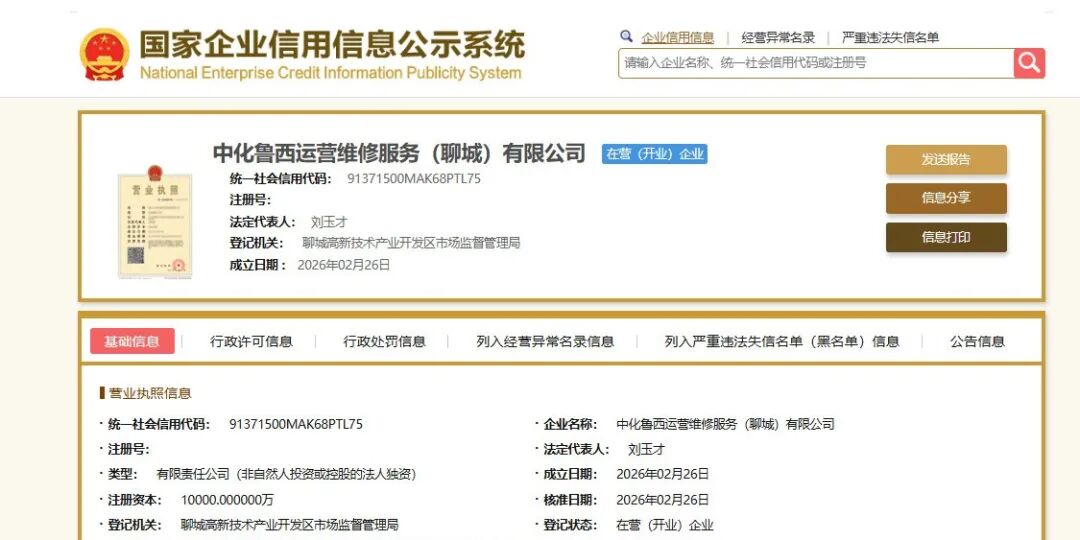Click the company title 中化鲁西运营维修服务（聊城）有限公司
The image size is (1080, 540).
pyautogui.click(x=399, y=153)
